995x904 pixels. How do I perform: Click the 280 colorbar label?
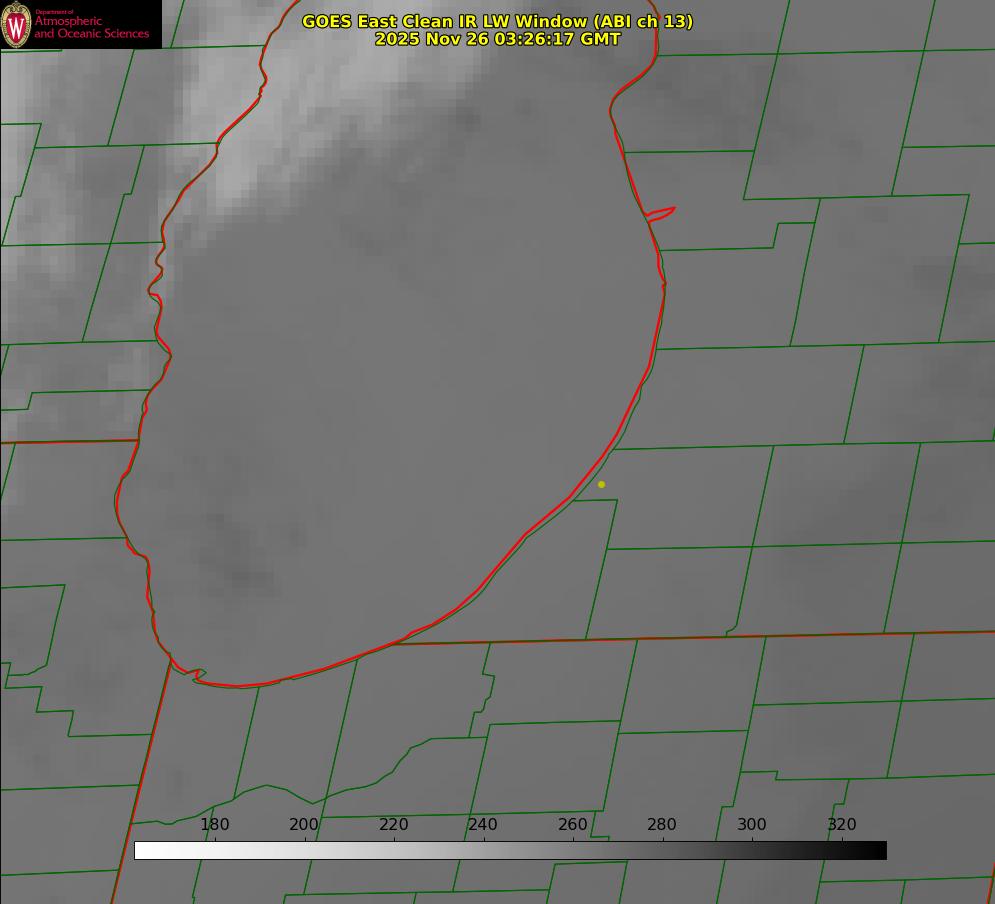click(x=662, y=824)
